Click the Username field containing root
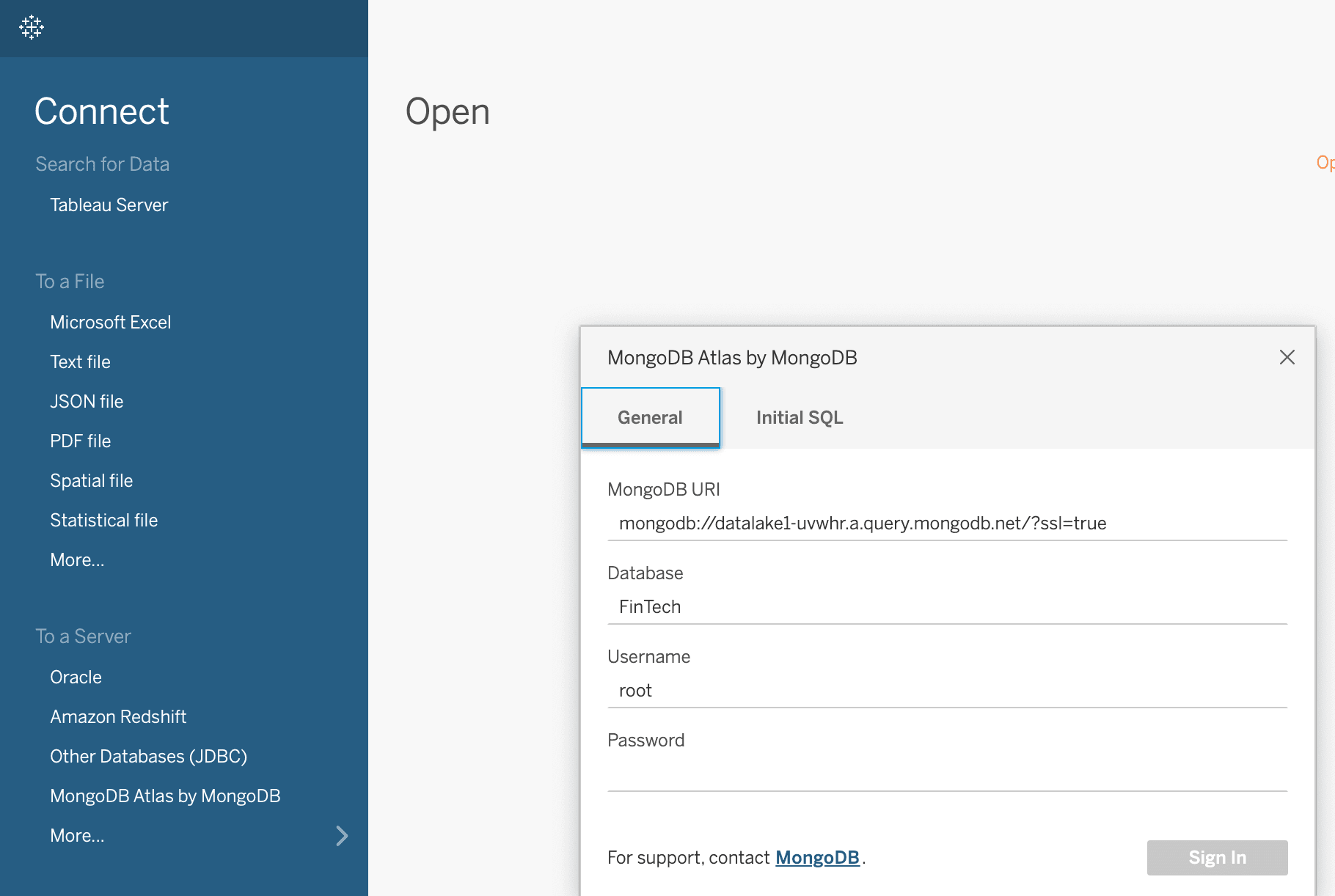This screenshot has width=1335, height=896. pos(947,691)
